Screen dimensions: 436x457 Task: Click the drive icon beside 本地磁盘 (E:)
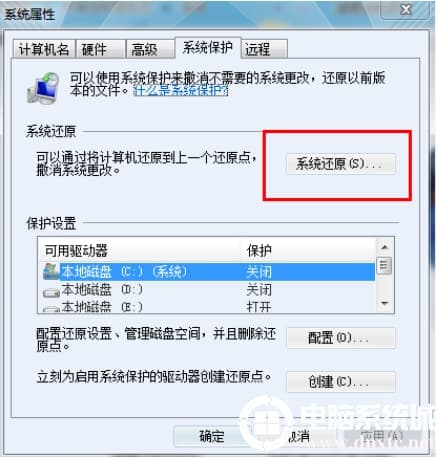click(51, 309)
